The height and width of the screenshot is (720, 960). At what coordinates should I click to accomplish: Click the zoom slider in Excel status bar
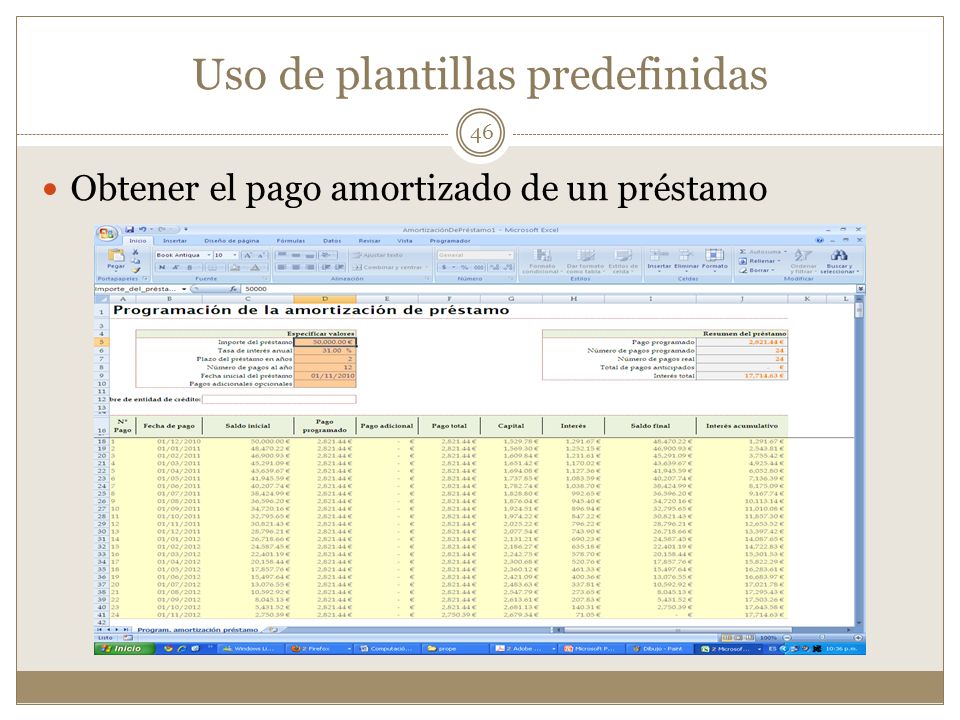click(820, 638)
